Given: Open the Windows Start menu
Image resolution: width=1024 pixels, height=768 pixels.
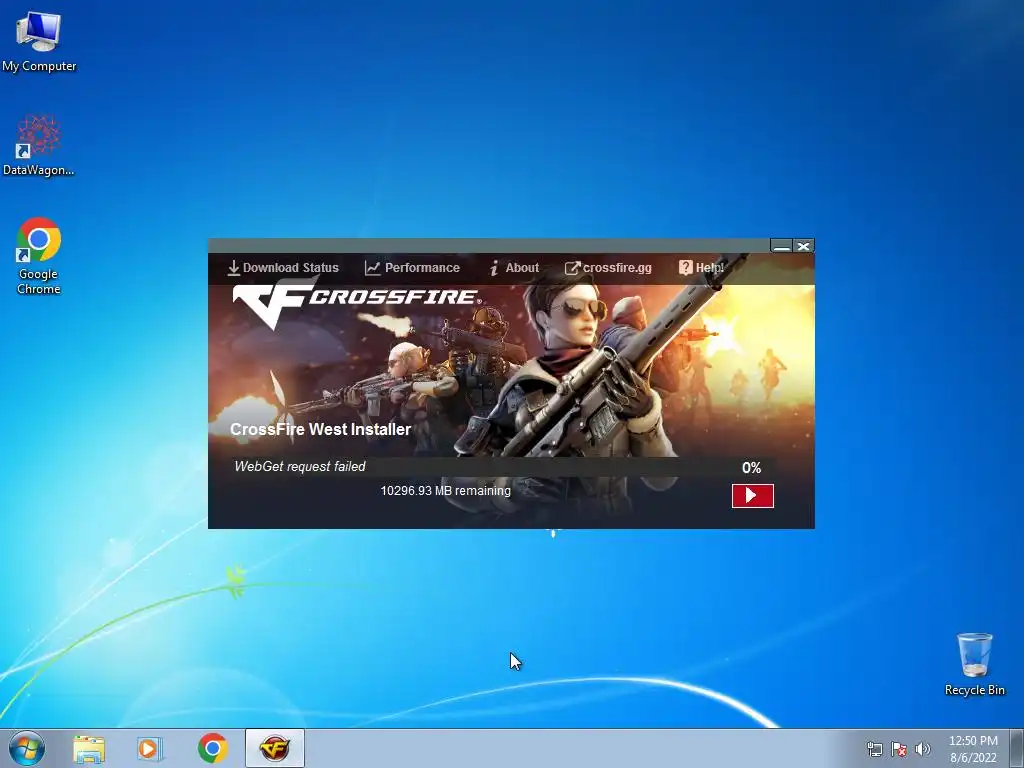Looking at the screenshot, I should (27, 748).
